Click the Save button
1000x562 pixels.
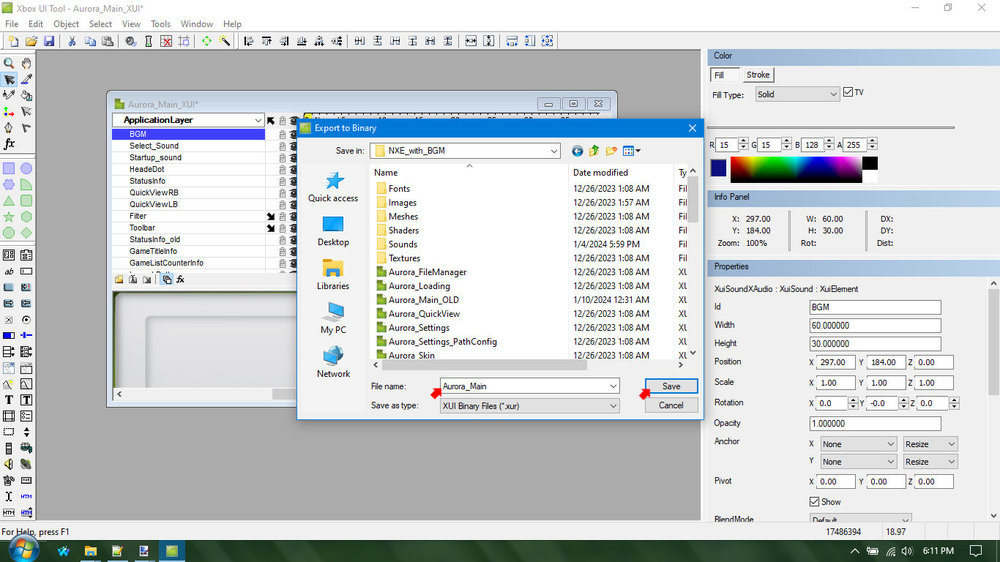click(671, 387)
